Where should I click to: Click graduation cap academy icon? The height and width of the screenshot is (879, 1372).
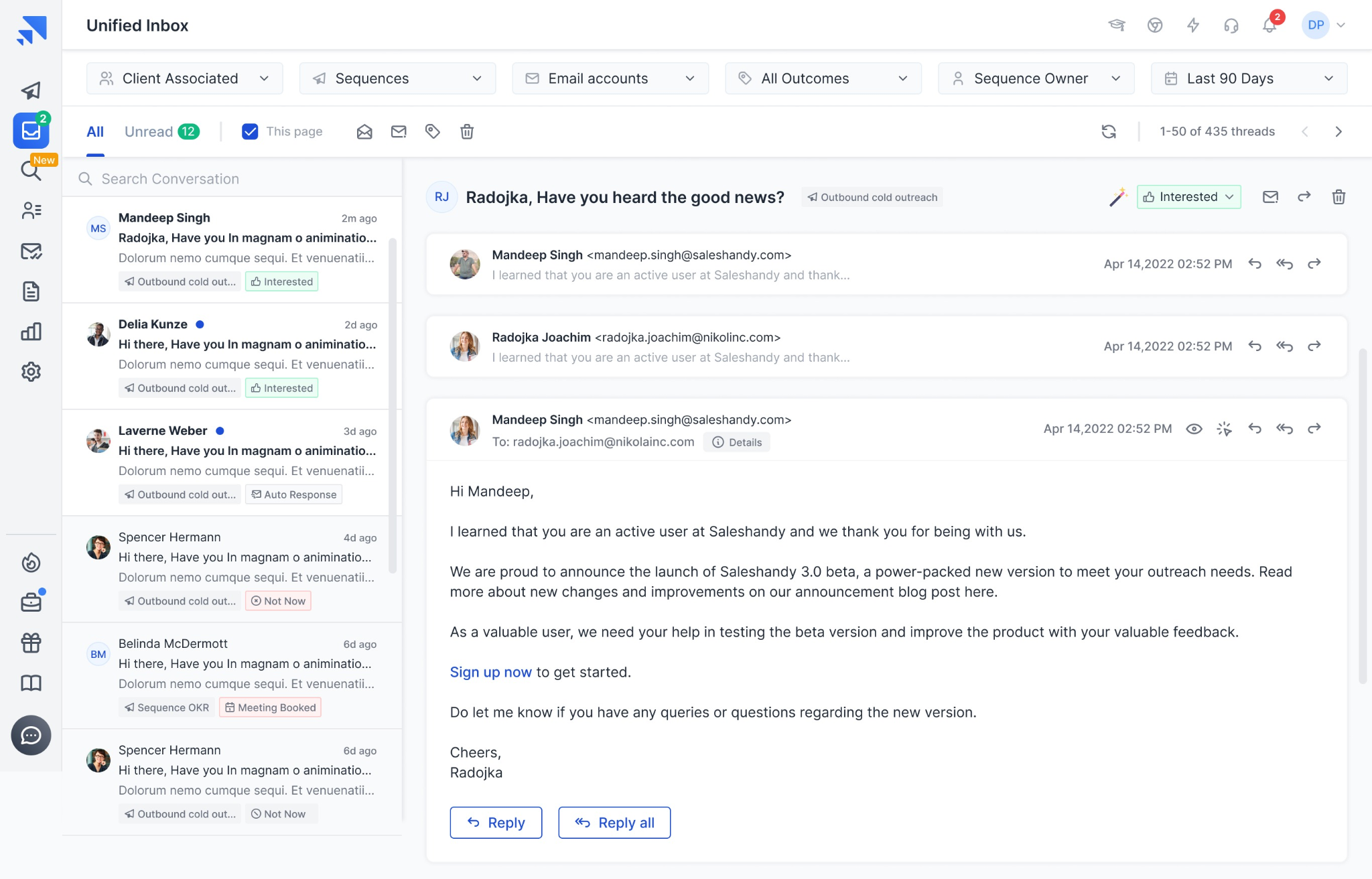pos(1116,25)
